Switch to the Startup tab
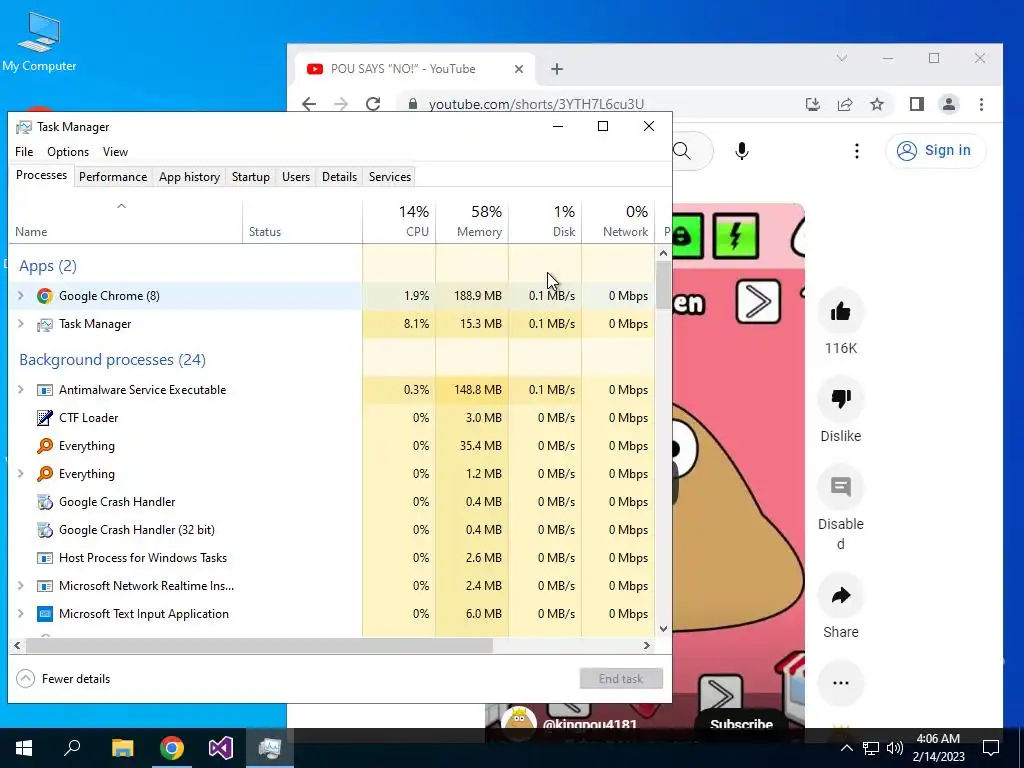This screenshot has width=1024, height=768. 251,177
